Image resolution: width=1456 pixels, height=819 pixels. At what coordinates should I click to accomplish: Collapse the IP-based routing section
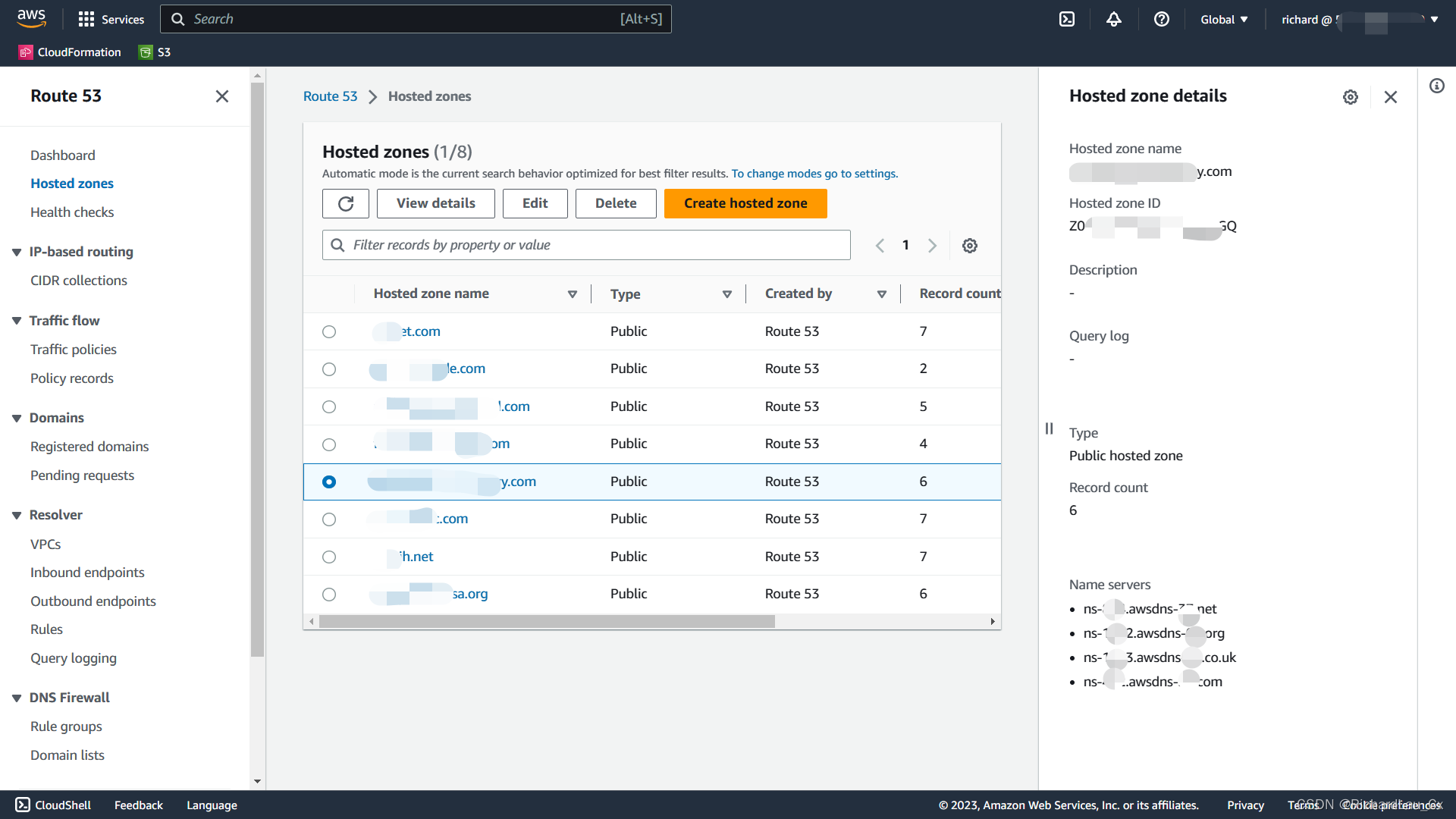point(17,252)
